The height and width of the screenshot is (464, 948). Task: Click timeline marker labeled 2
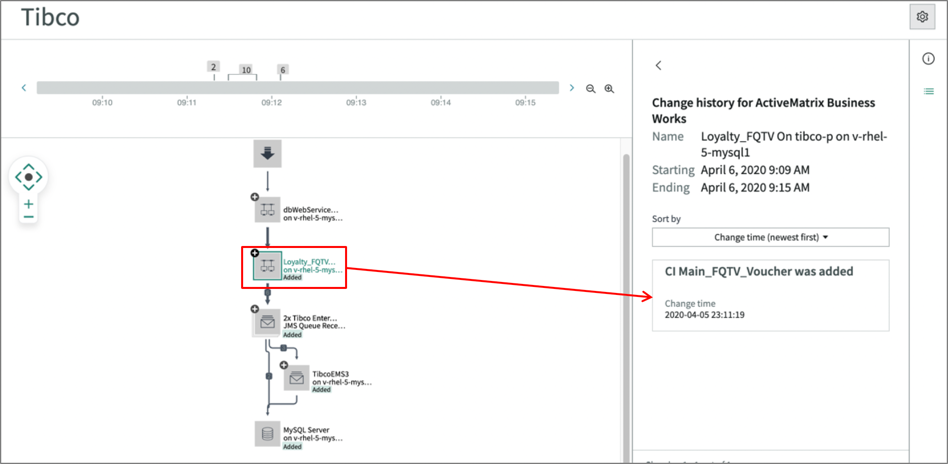pos(213,67)
